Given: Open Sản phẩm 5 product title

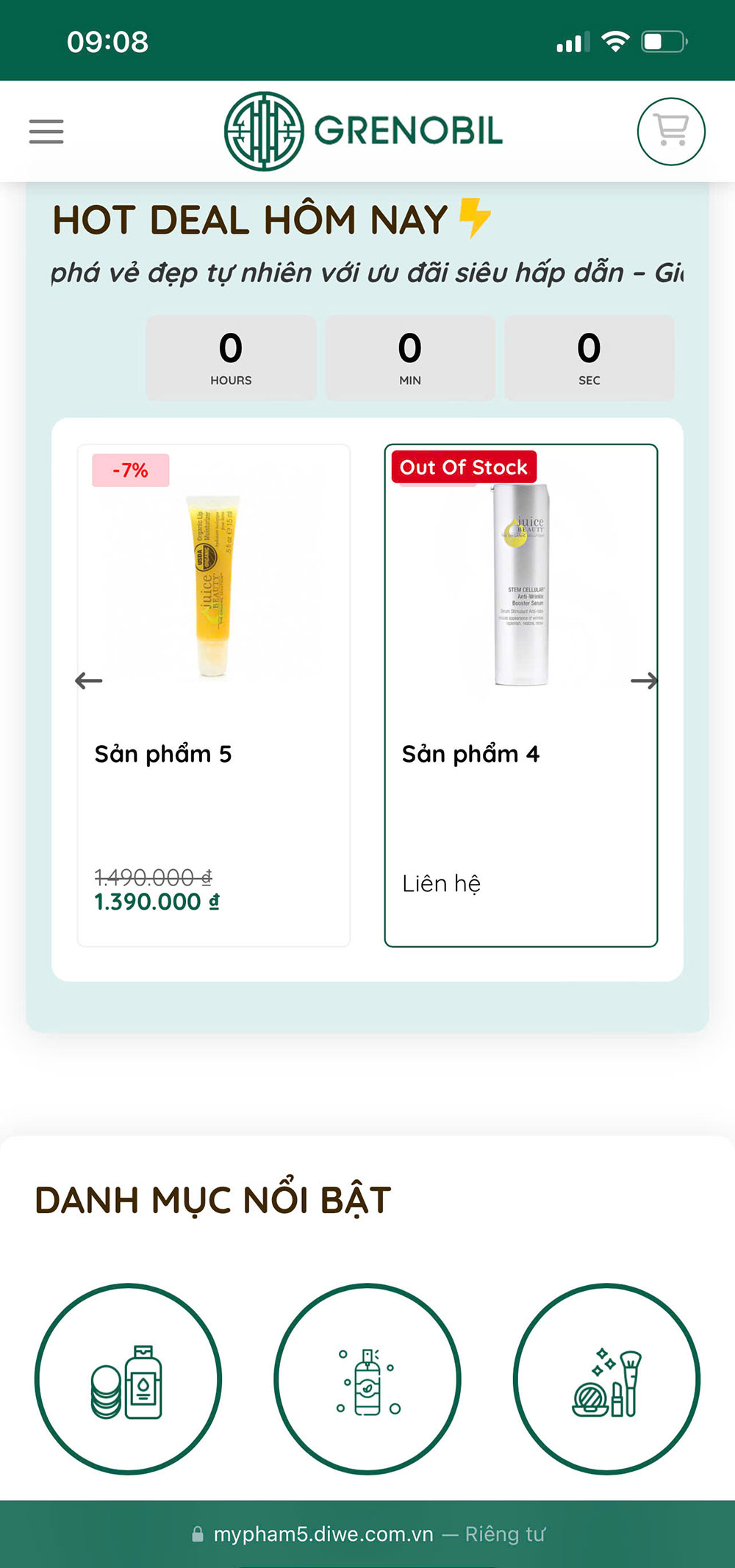Looking at the screenshot, I should click(x=163, y=754).
